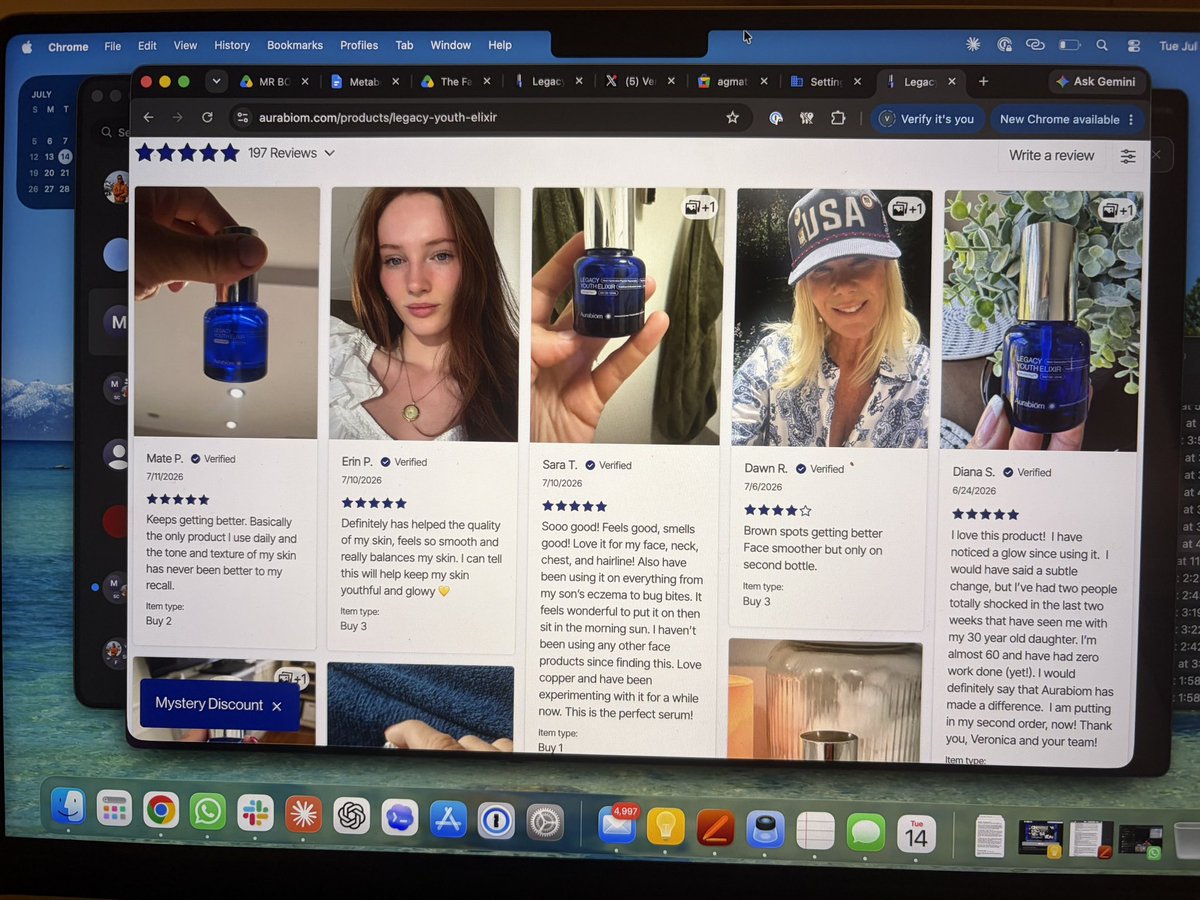This screenshot has height=900, width=1200.
Task: Open the yellow lightbulb Dock app
Action: [665, 826]
